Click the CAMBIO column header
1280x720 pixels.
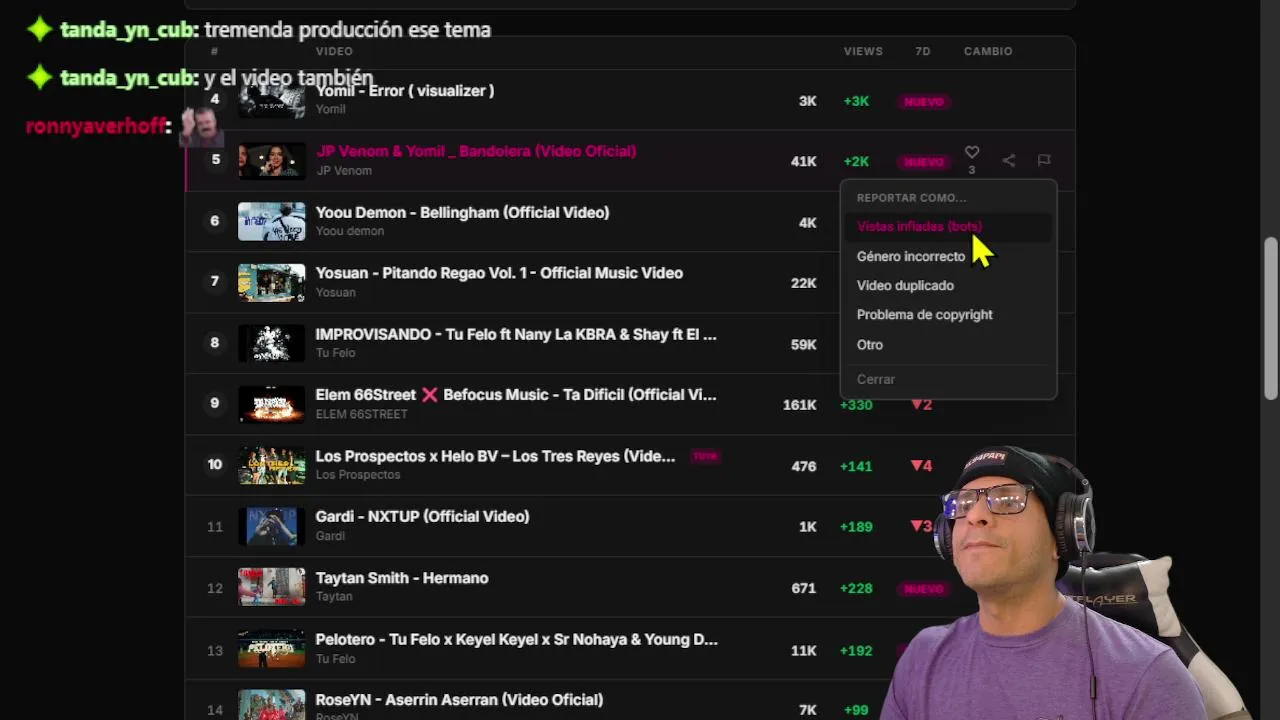coord(987,51)
